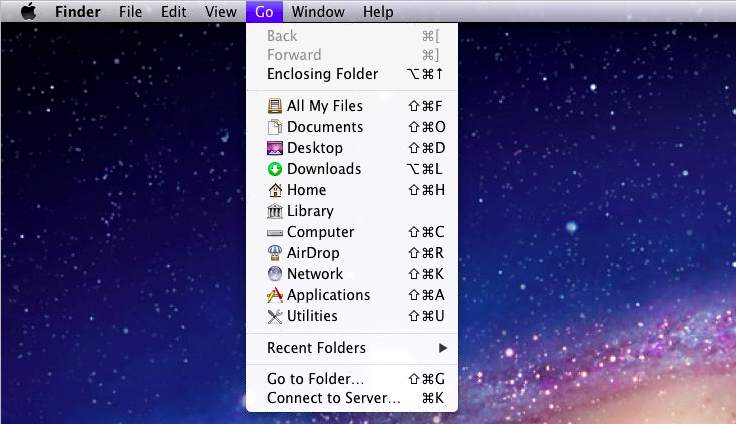
Task: Open the File menu
Action: (x=130, y=11)
